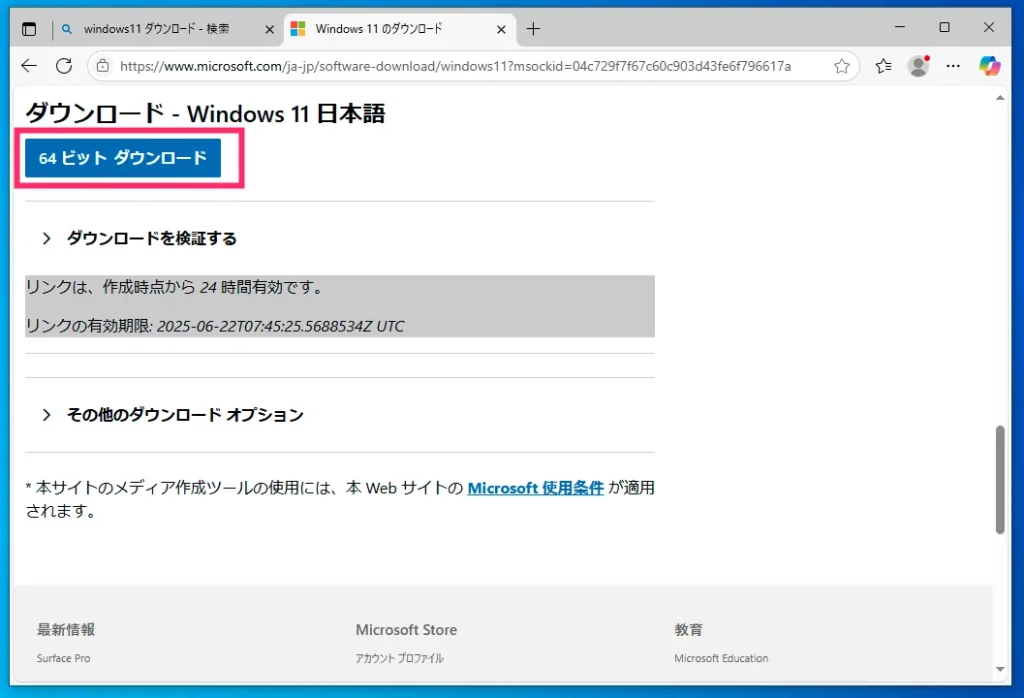Open the Surface Pro footer link
Screen dimensions: 1024x698
click(63, 658)
